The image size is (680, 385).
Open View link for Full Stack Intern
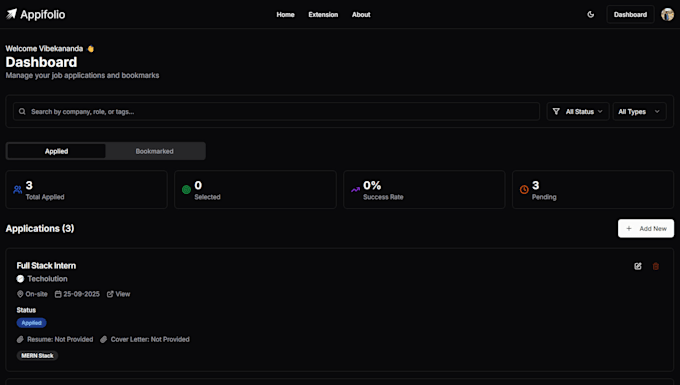118,294
